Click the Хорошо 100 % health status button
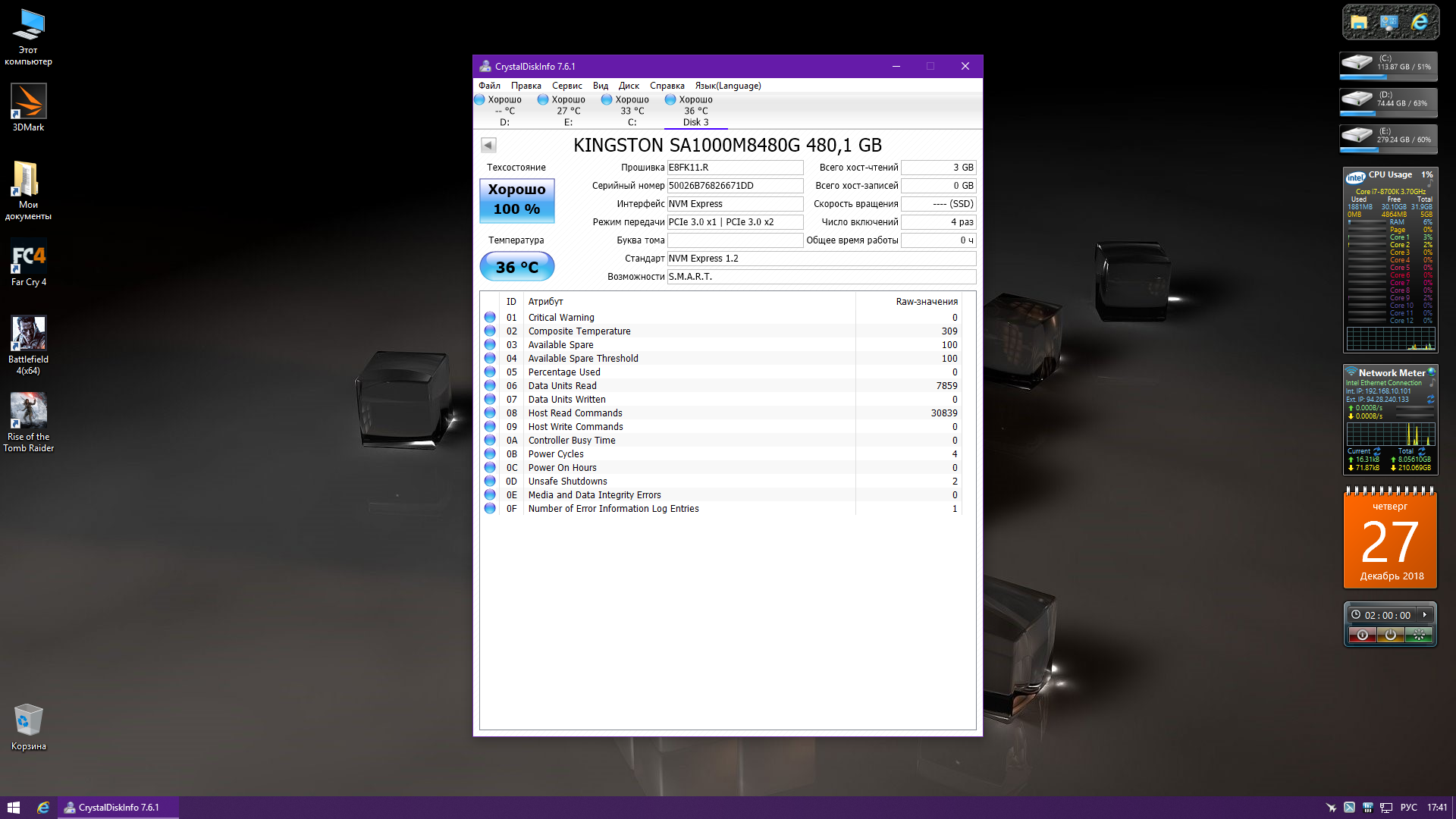Viewport: 1456px width, 819px height. [516, 200]
